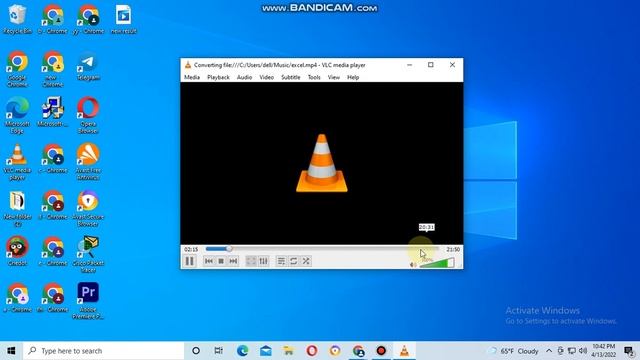Open the Media menu

pos(192,77)
